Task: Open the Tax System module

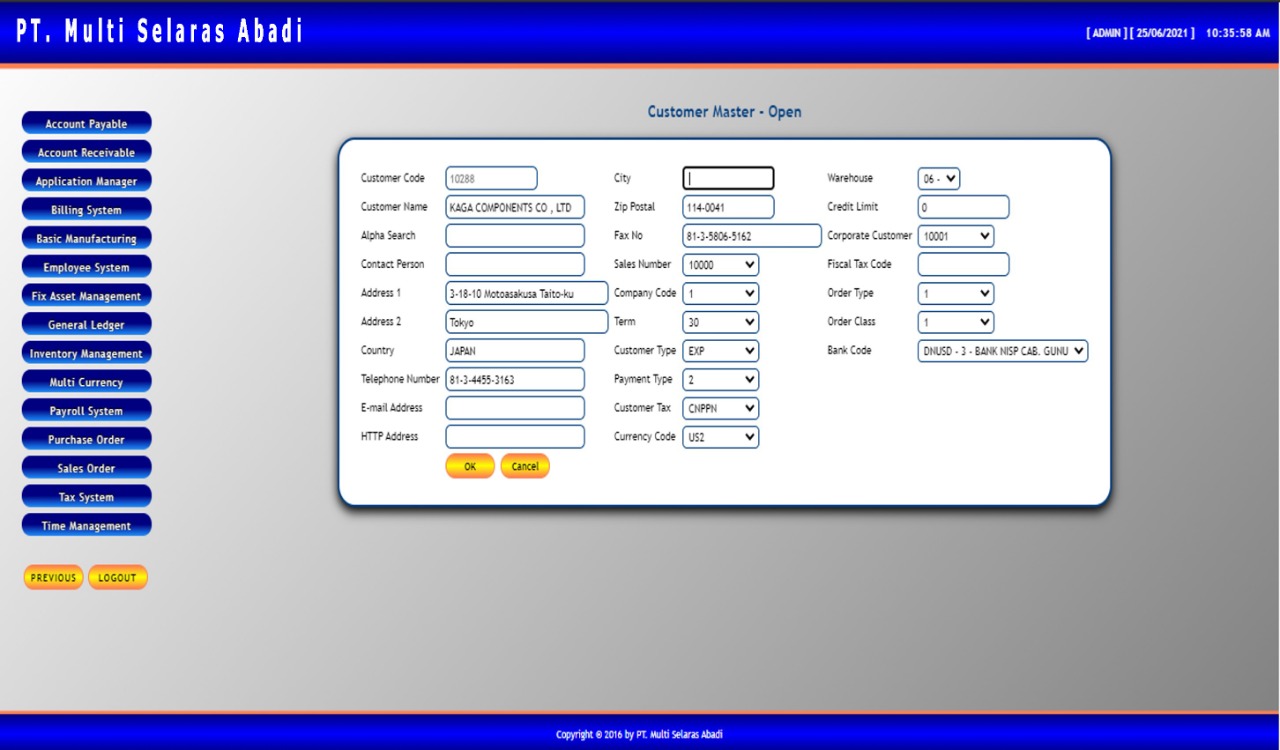Action: coord(86,497)
